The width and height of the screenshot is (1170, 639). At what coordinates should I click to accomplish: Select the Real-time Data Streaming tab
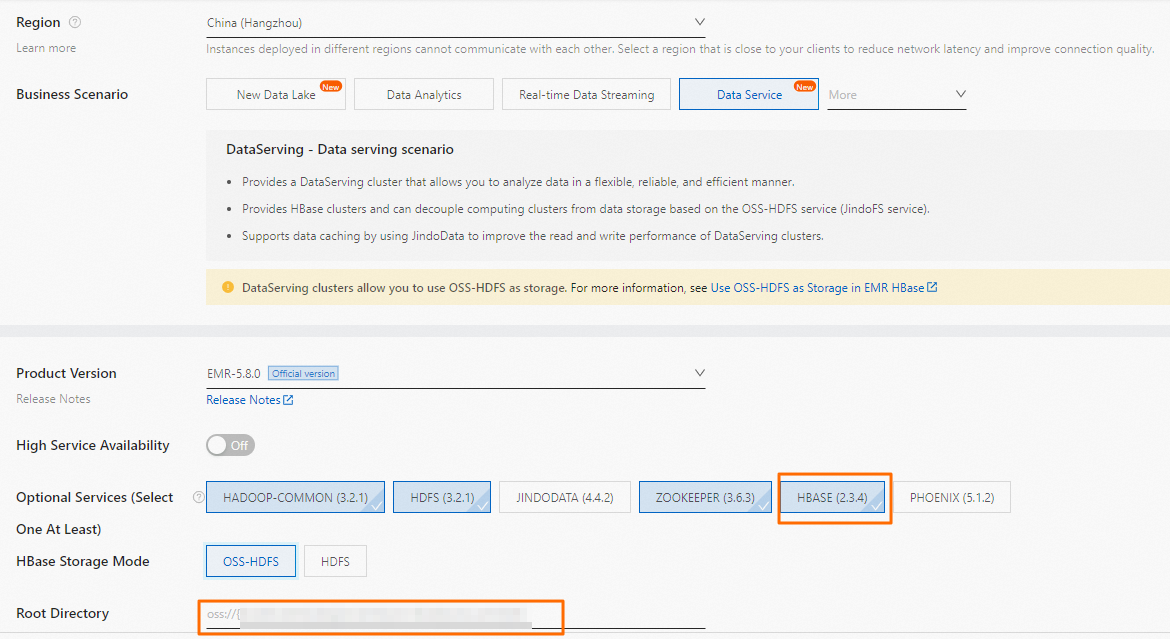click(x=586, y=93)
